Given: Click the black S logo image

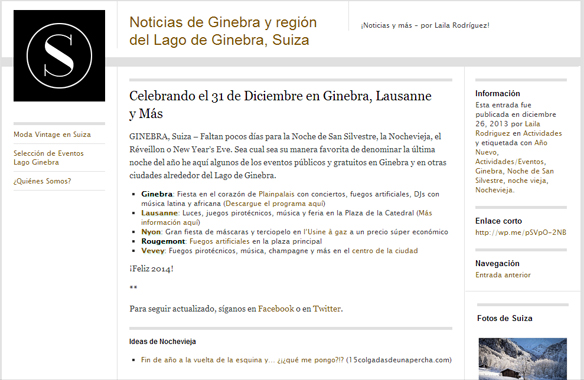Looking at the screenshot, I should [x=59, y=56].
